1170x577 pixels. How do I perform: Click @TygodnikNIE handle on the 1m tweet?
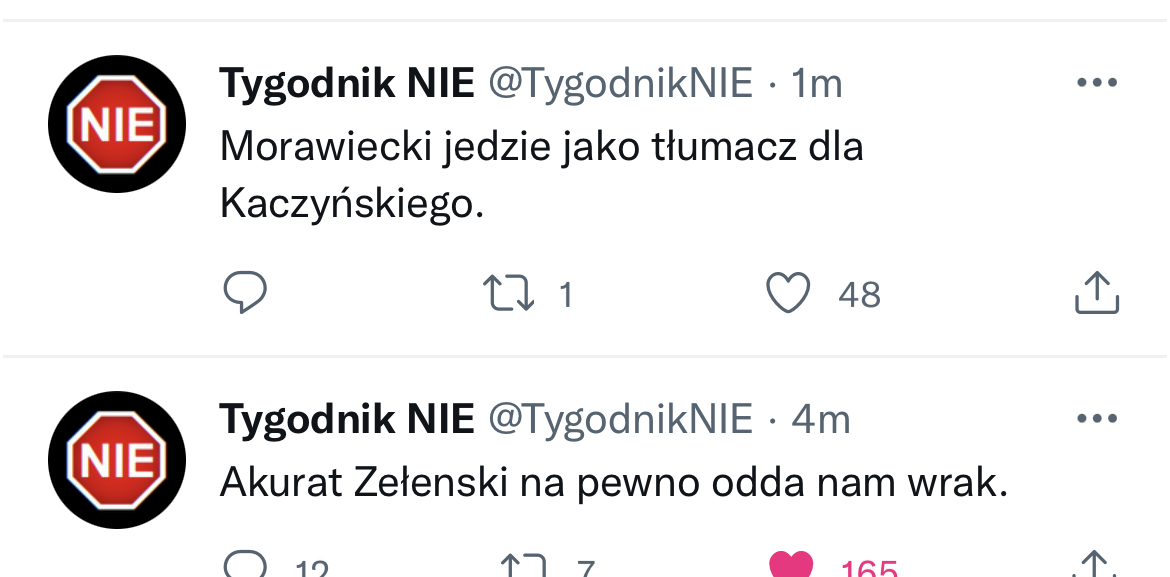620,84
